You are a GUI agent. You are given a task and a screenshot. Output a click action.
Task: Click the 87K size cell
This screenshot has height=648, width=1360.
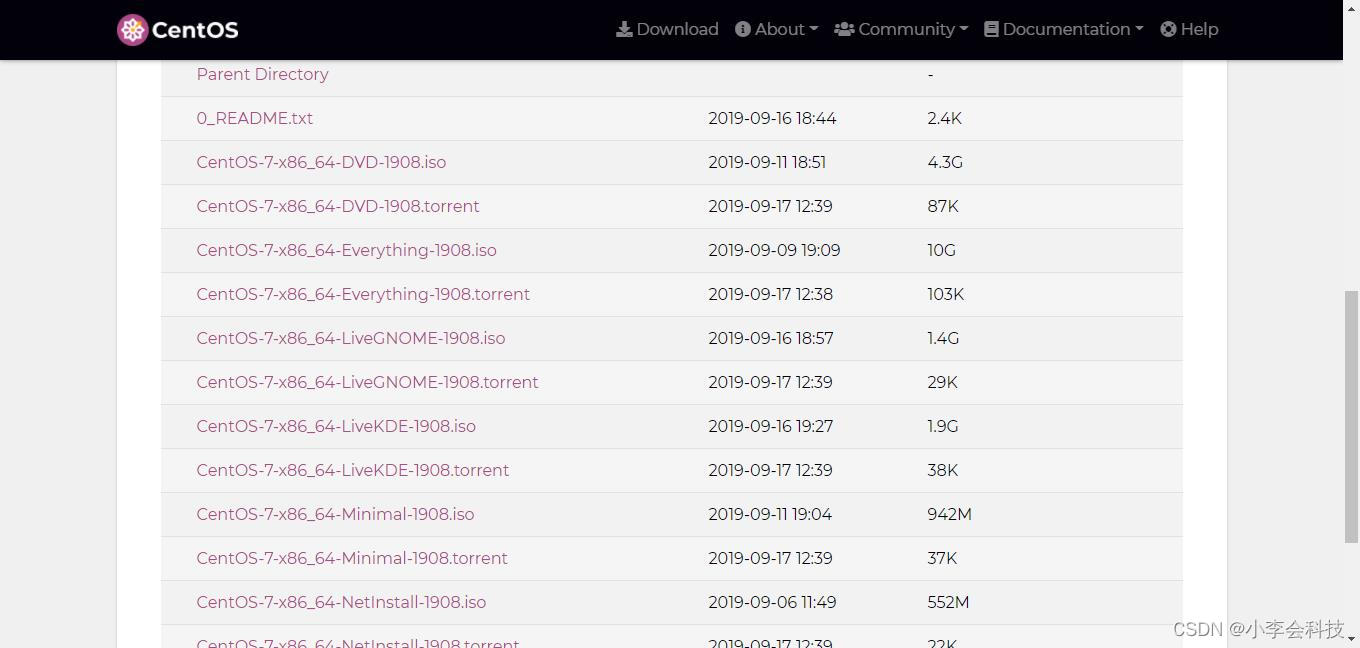[x=943, y=206]
